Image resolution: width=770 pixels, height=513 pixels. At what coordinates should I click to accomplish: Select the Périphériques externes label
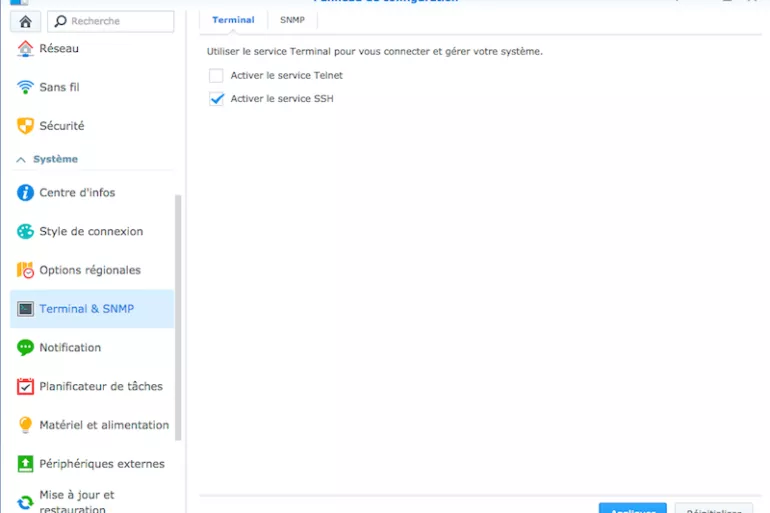tap(102, 464)
